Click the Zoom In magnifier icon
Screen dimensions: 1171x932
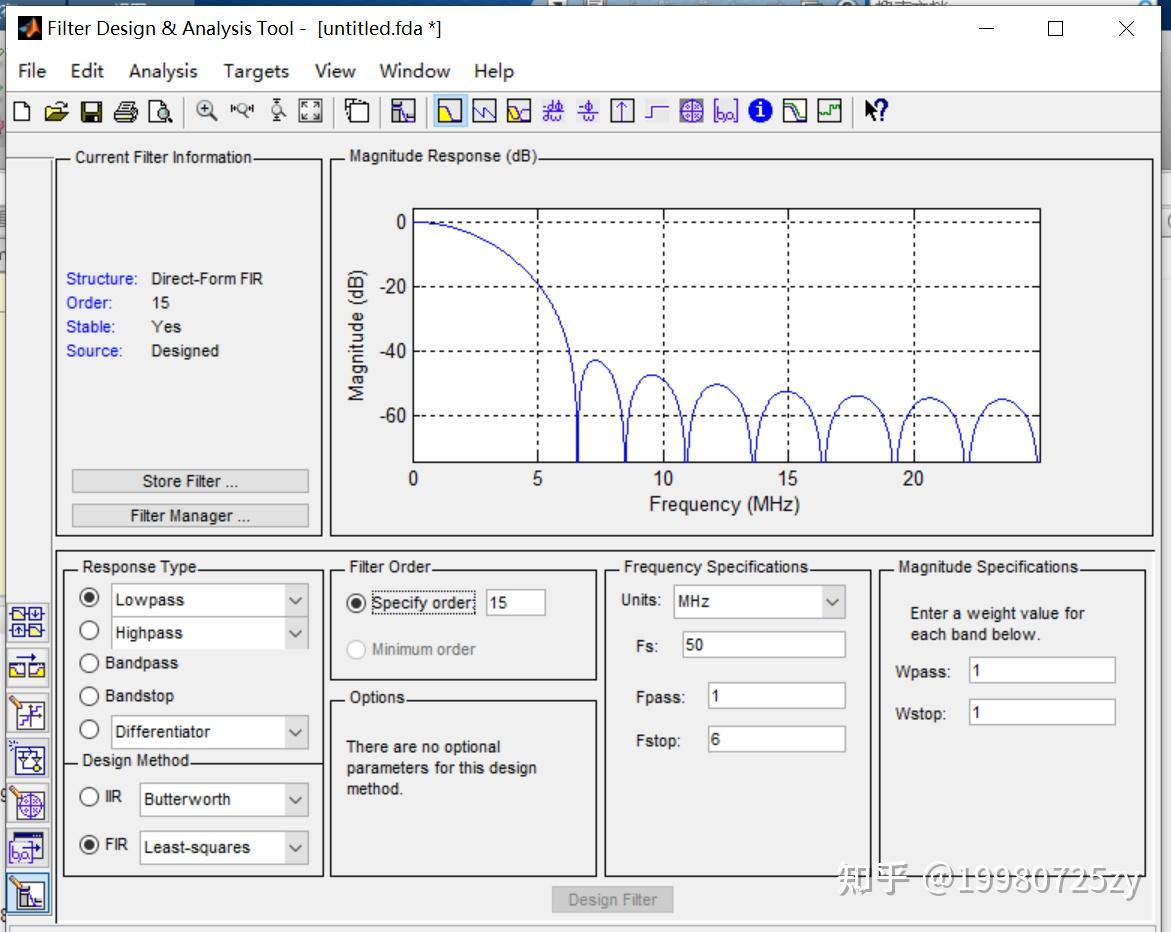(207, 111)
